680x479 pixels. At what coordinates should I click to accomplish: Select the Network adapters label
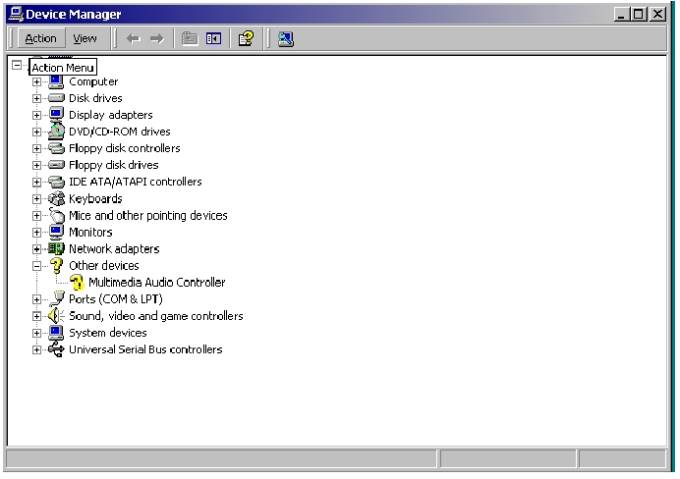[x=114, y=249]
